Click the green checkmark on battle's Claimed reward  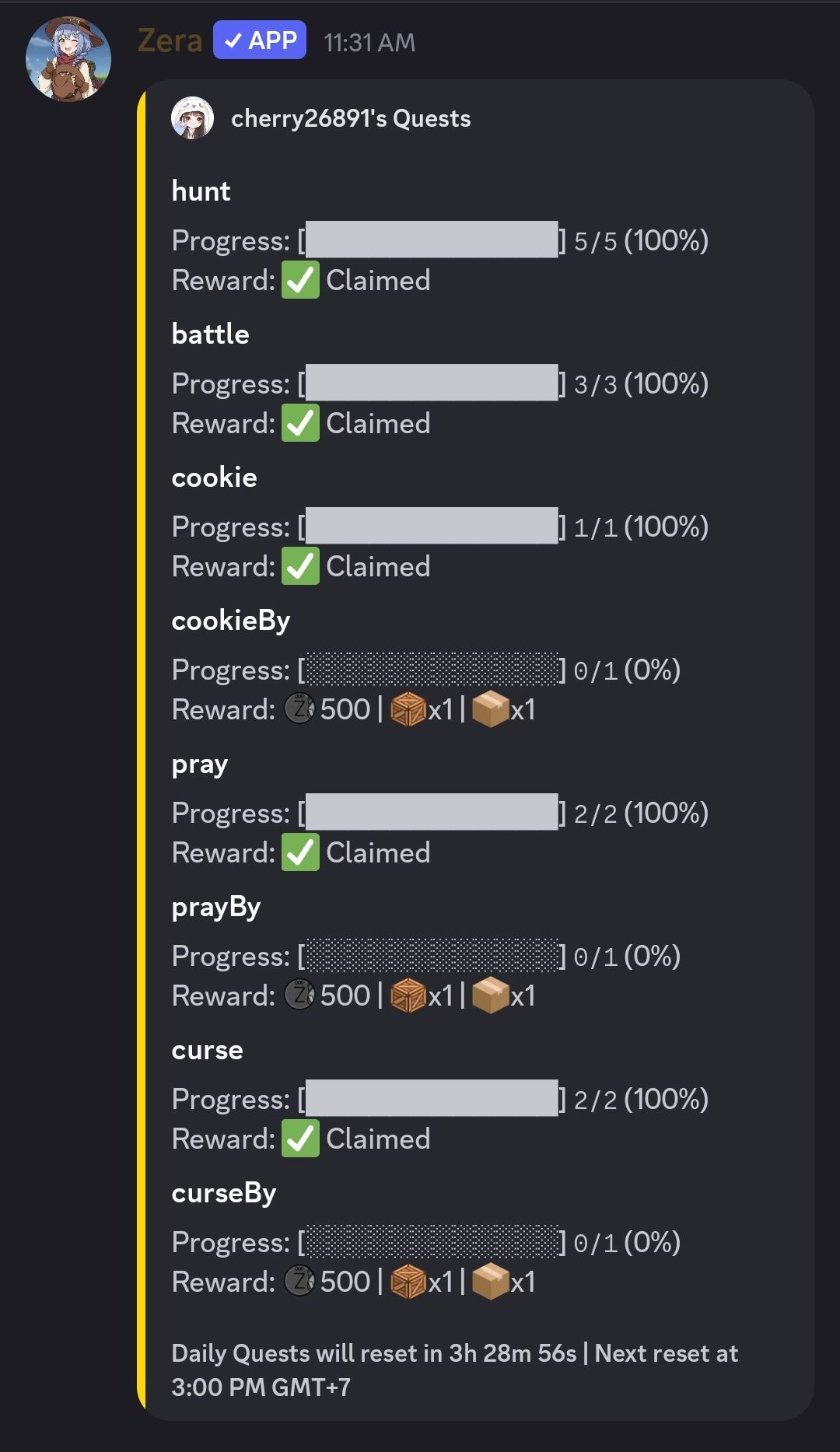point(299,422)
